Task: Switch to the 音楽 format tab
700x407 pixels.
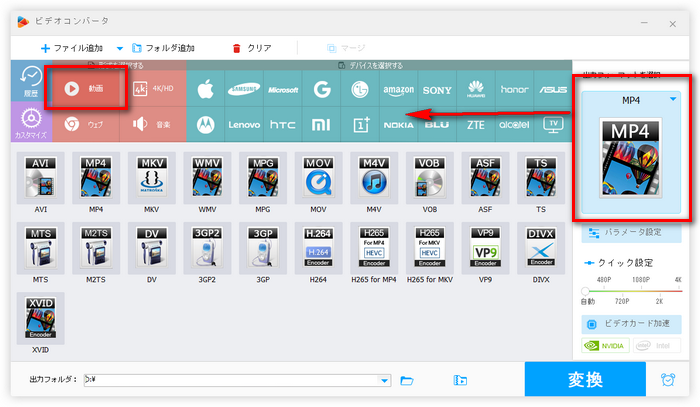Action: [x=152, y=125]
